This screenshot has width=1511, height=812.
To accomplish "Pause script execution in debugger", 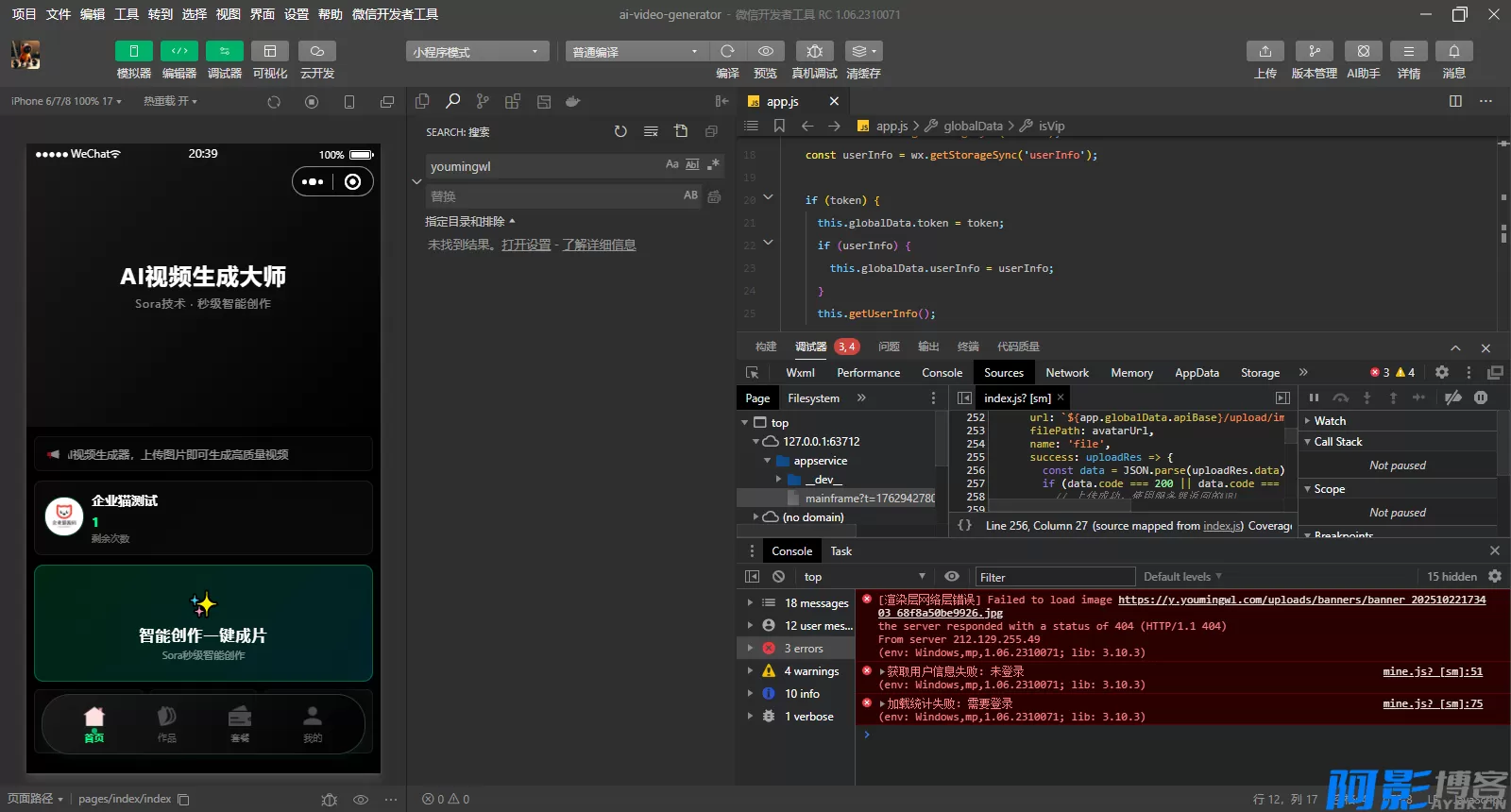I will (1314, 398).
